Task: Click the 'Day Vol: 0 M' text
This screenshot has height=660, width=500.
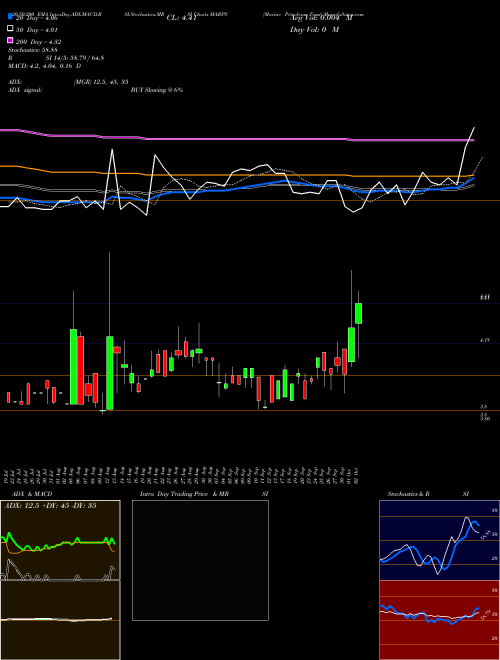Action: pyautogui.click(x=314, y=29)
